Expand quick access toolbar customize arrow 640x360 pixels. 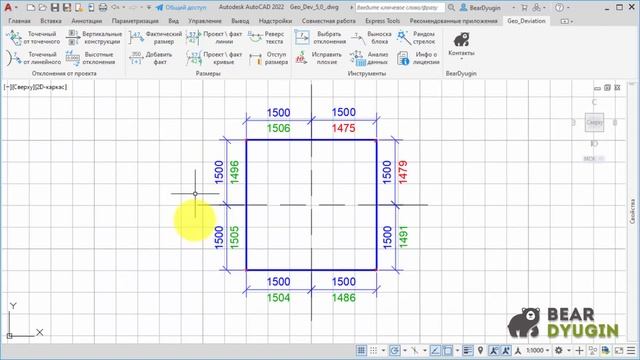coord(149,8)
